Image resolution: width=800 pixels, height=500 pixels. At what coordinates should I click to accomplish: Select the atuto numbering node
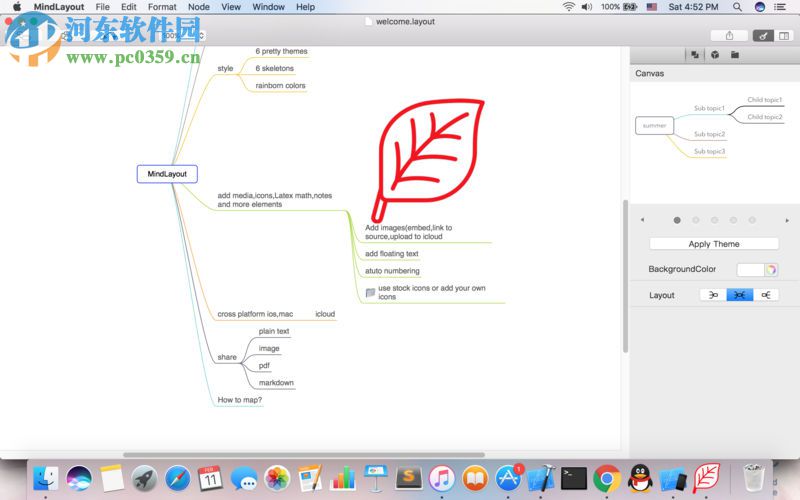[392, 271]
